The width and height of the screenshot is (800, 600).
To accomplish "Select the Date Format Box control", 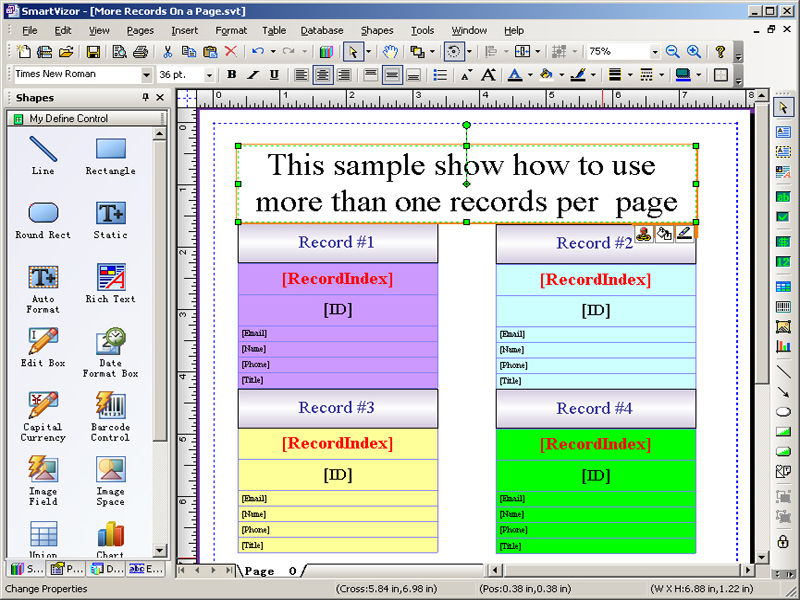I will [x=111, y=353].
